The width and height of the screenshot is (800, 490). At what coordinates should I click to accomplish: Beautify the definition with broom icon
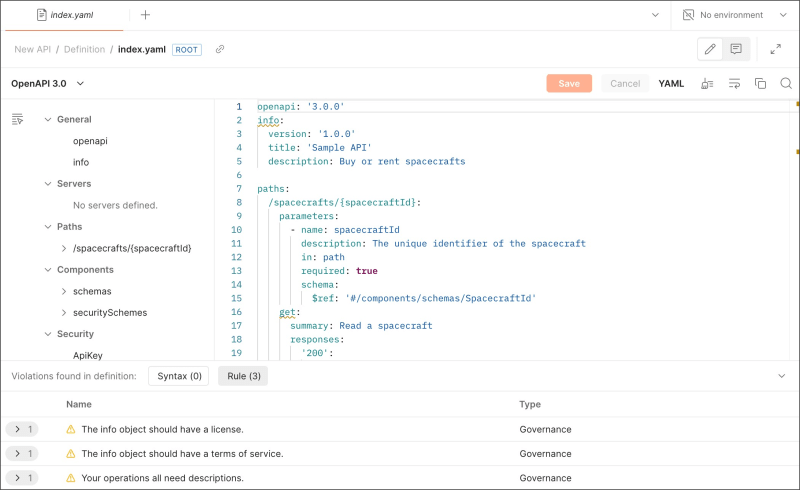coord(707,84)
